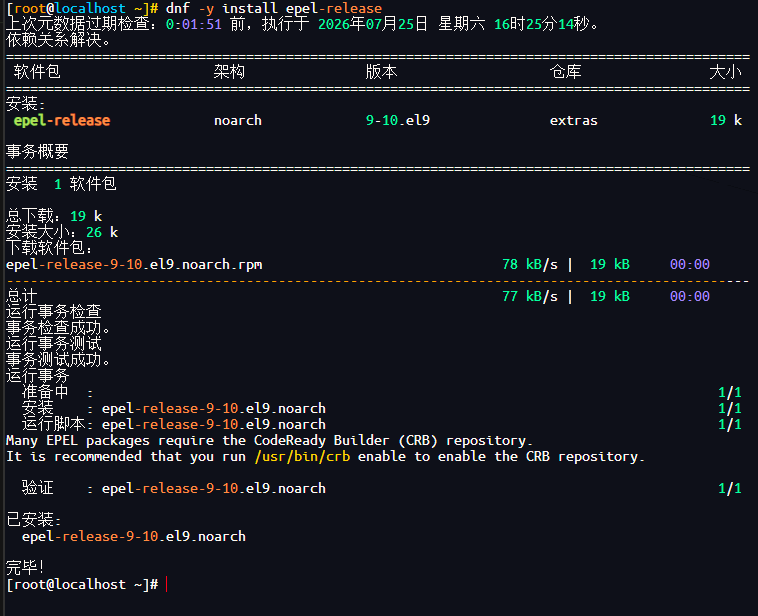Click the '完毕!' completion line
Viewport: 758px width, 616px height.
click(25, 567)
